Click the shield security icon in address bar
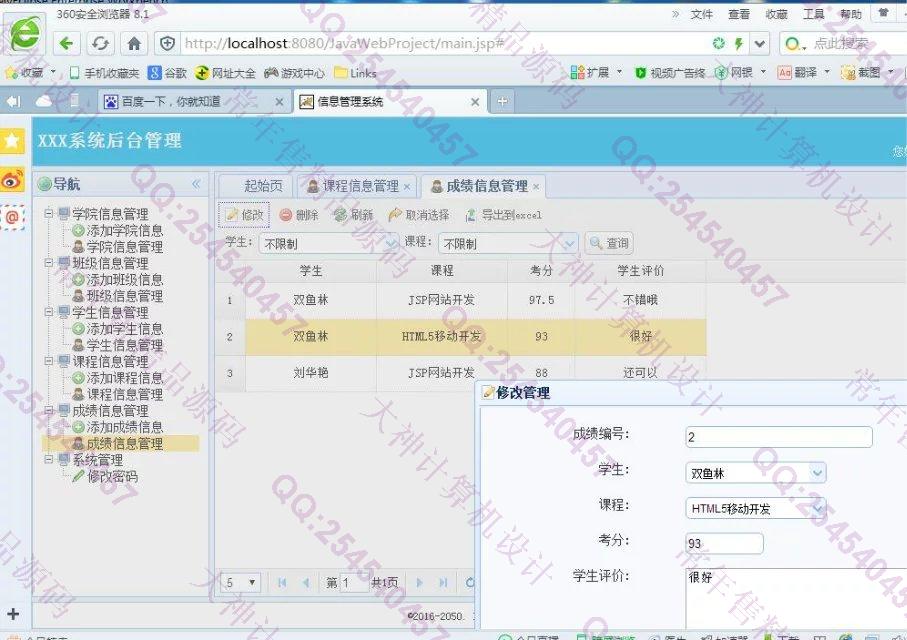The image size is (907, 640). point(167,43)
